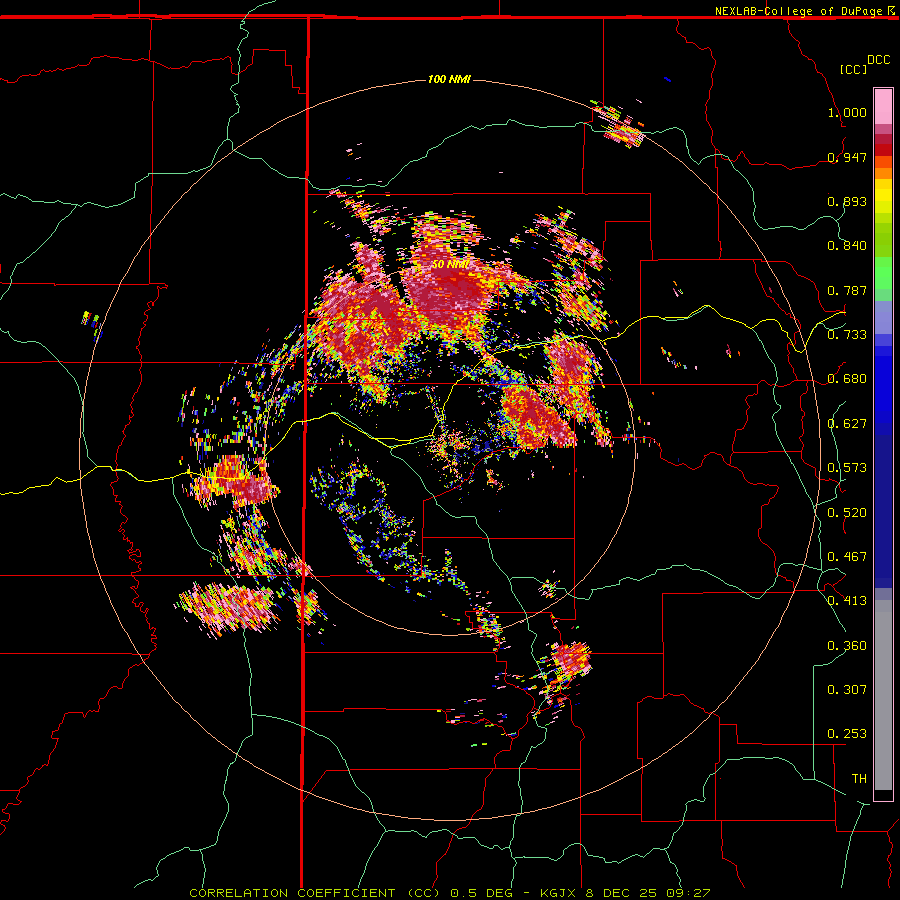Click the 0.307 legend value
The width and height of the screenshot is (900, 900).
847,689
